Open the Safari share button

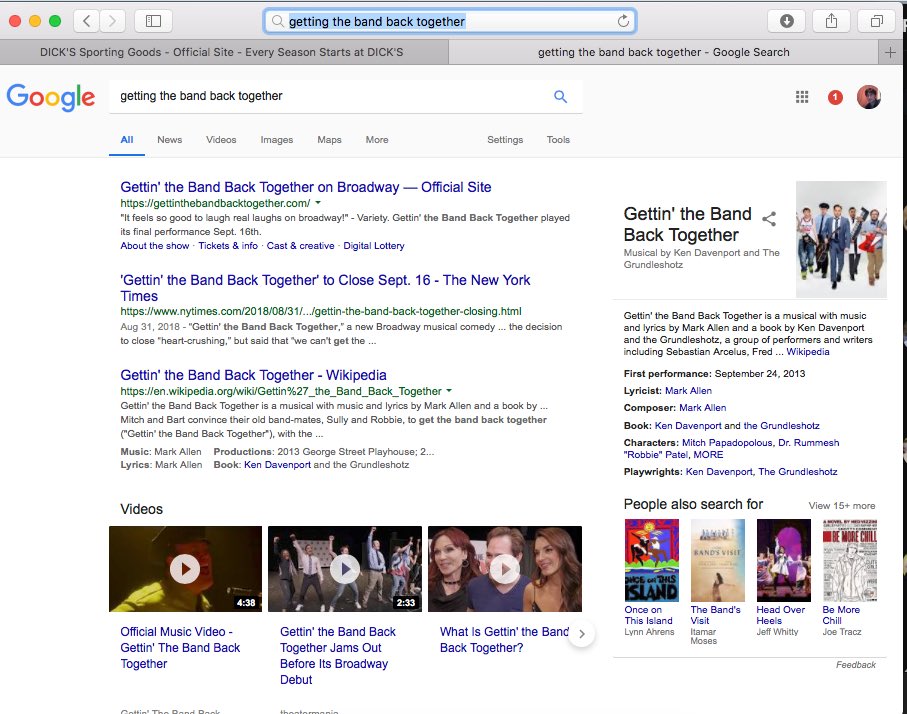pyautogui.click(x=831, y=21)
